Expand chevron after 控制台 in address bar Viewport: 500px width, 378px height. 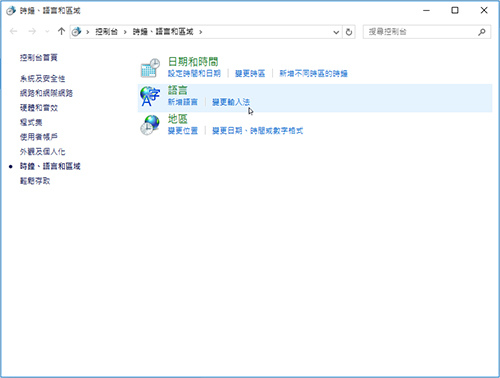(125, 32)
